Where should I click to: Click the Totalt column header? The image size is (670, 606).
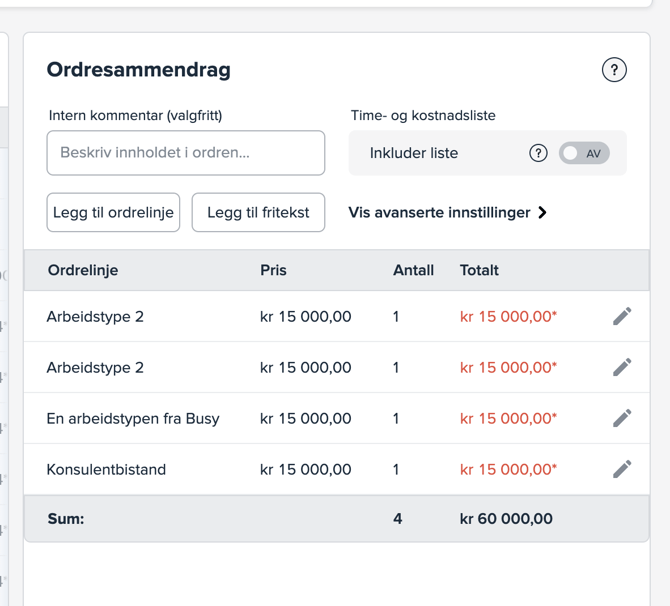click(479, 270)
